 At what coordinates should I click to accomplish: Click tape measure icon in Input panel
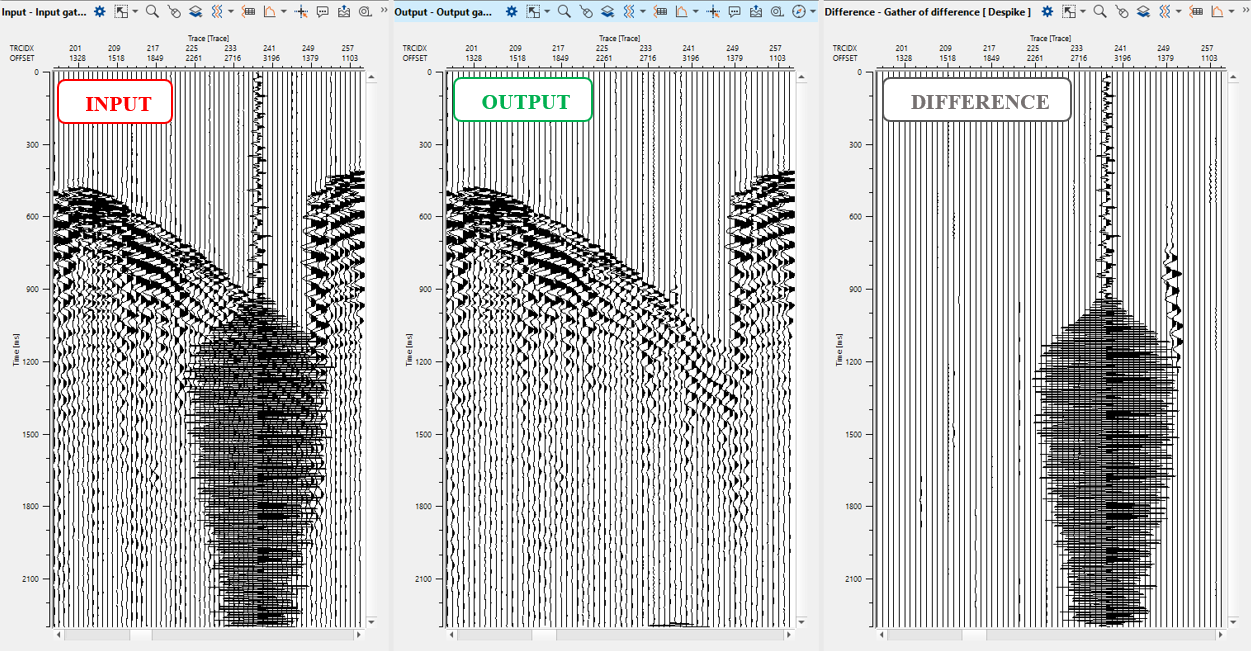pyautogui.click(x=365, y=12)
